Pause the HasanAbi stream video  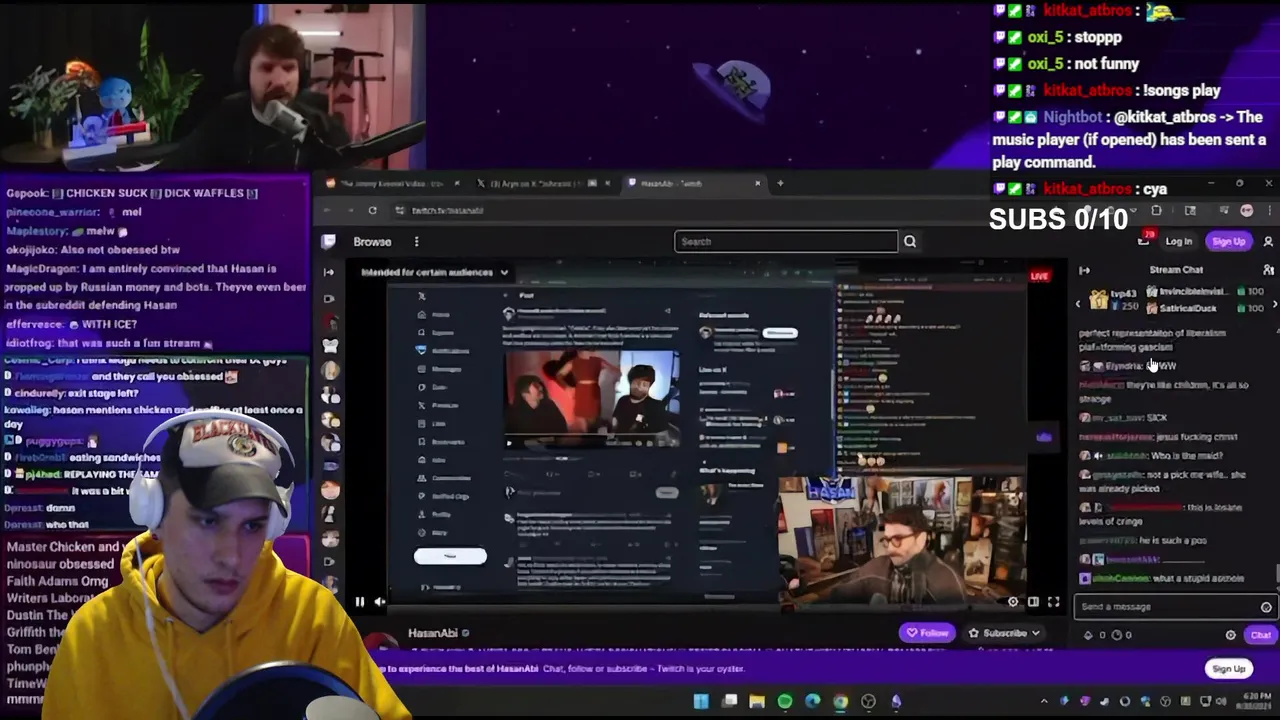(x=360, y=601)
